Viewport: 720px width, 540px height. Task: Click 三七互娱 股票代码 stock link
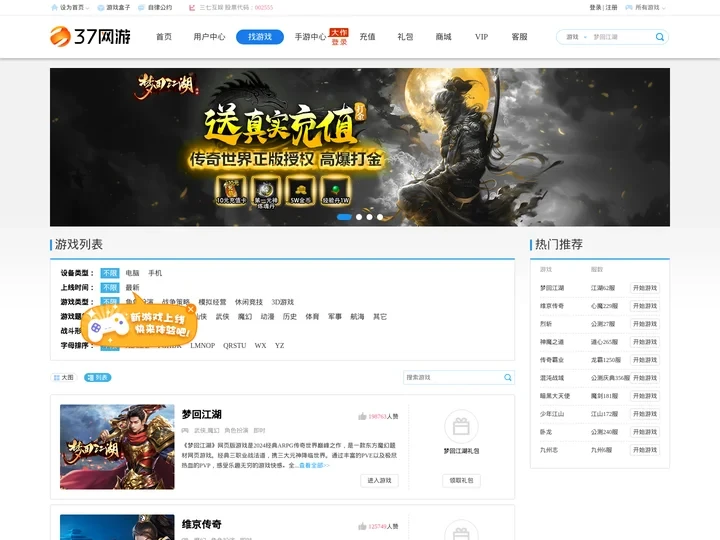(231, 7)
